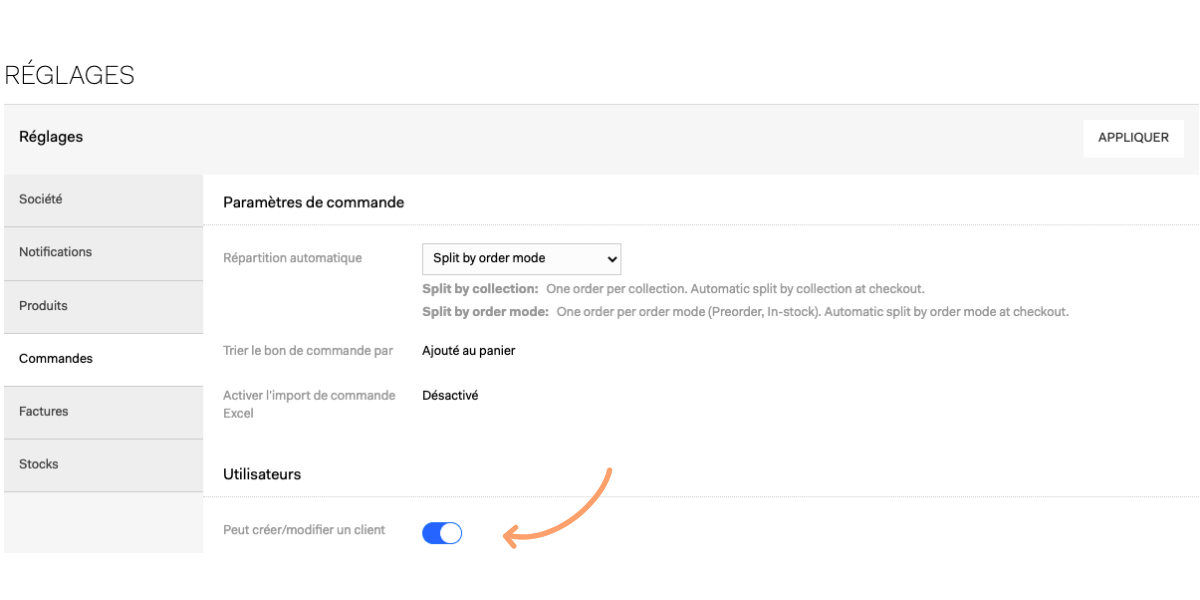1200x600 pixels.
Task: Open the Produits settings tab
Action: click(103, 306)
